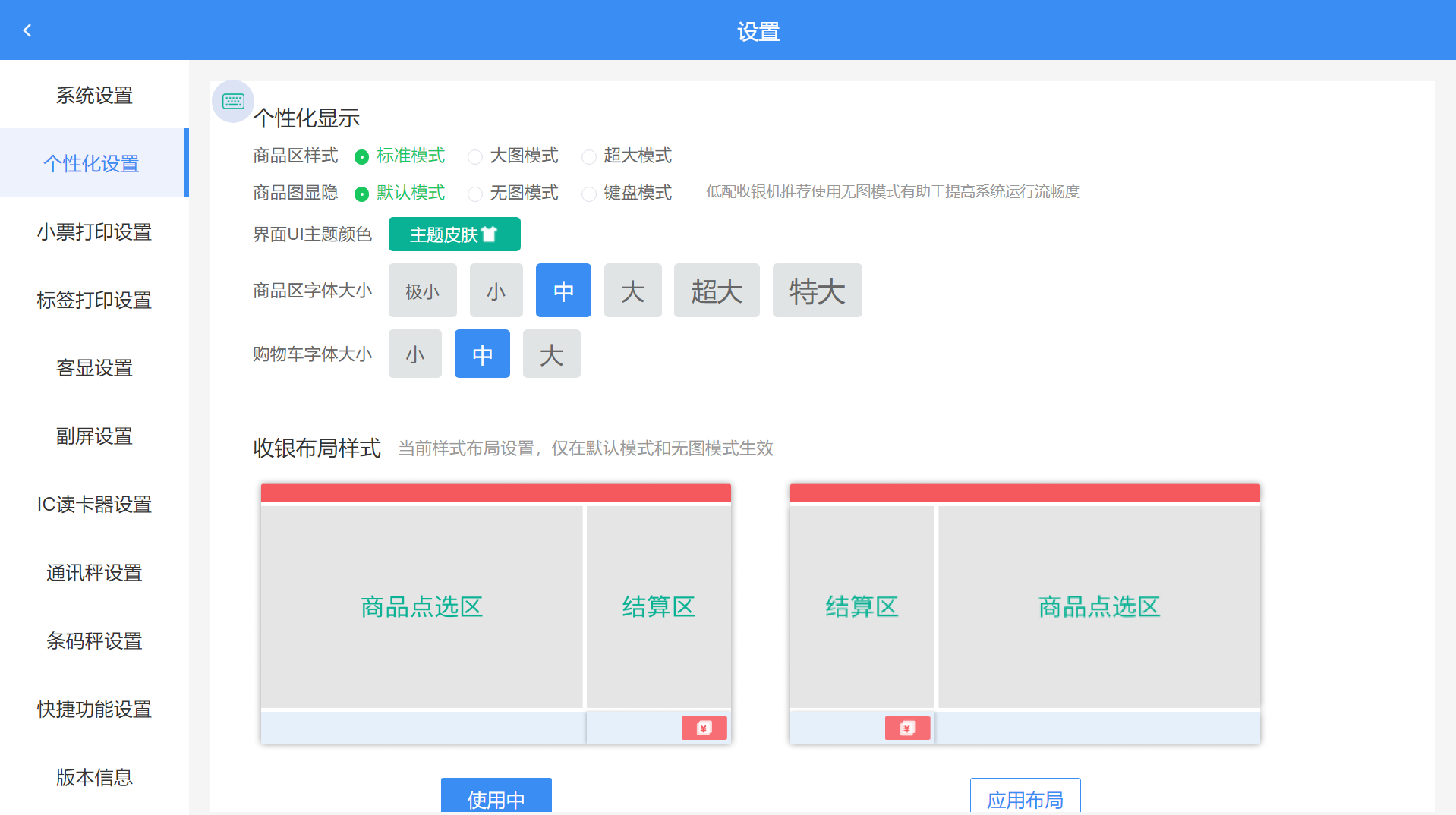
Task: Click 应用布局 button to apply layout
Action: tap(1025, 798)
